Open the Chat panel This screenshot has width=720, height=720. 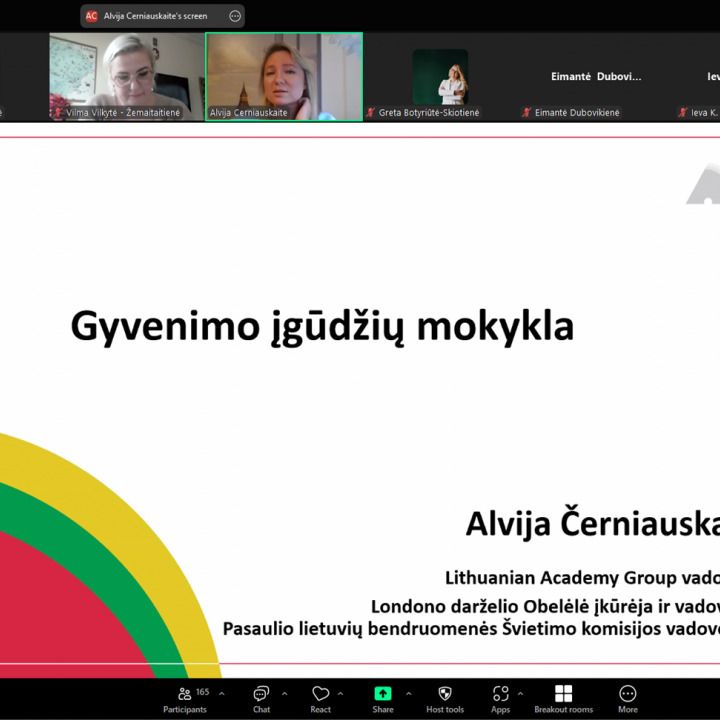261,699
